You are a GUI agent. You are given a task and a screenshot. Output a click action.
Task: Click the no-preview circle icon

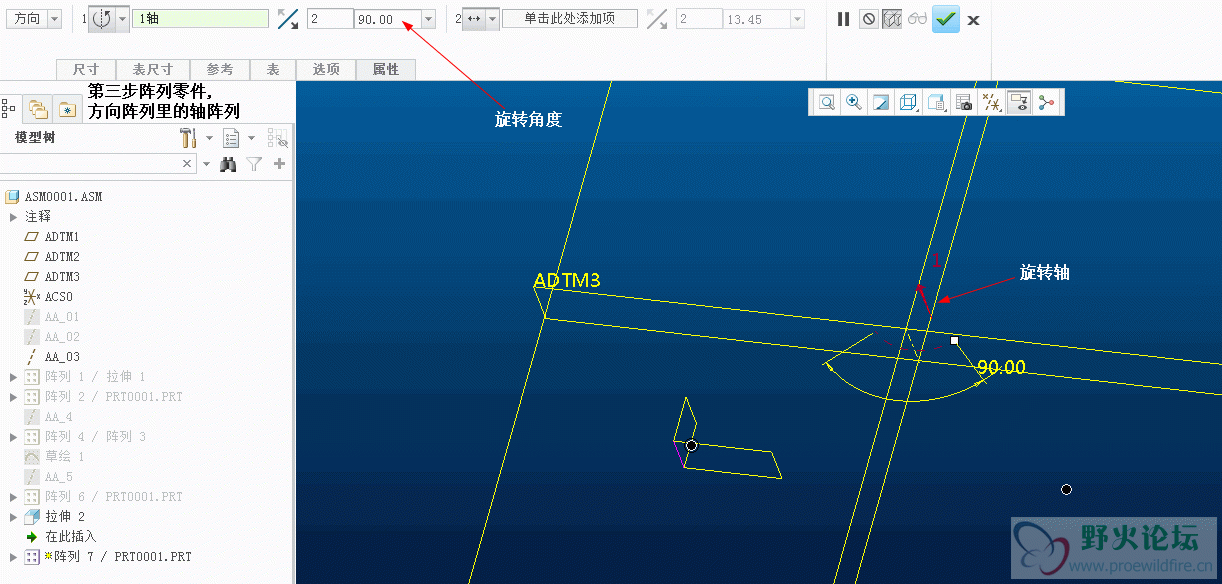[x=869, y=19]
